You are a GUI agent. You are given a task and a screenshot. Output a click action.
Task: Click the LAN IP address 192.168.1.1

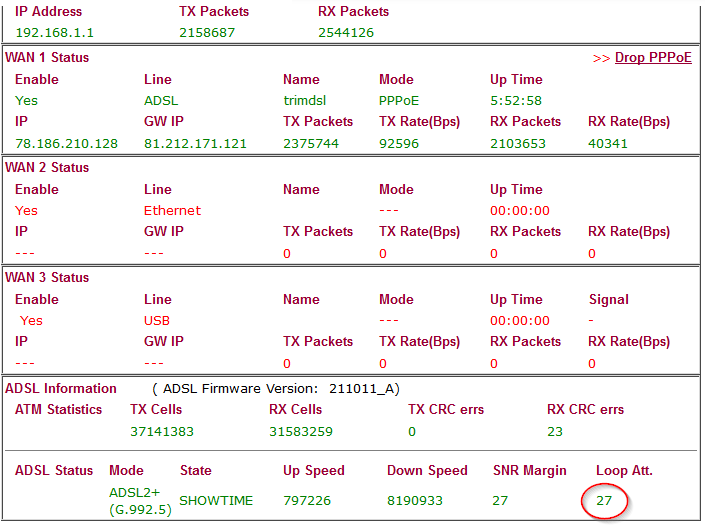pos(55,33)
